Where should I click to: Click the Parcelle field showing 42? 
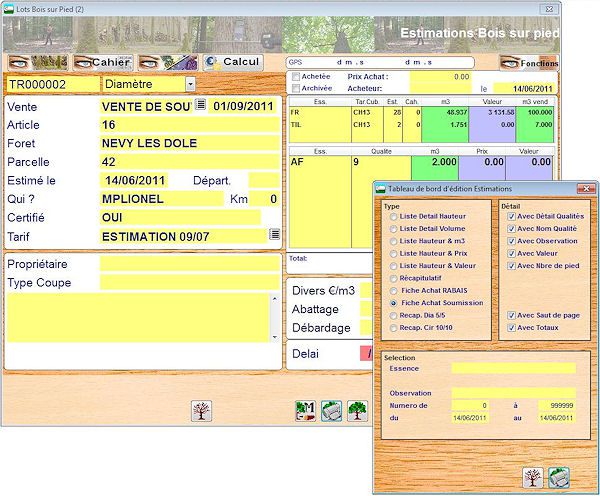pyautogui.click(x=190, y=162)
